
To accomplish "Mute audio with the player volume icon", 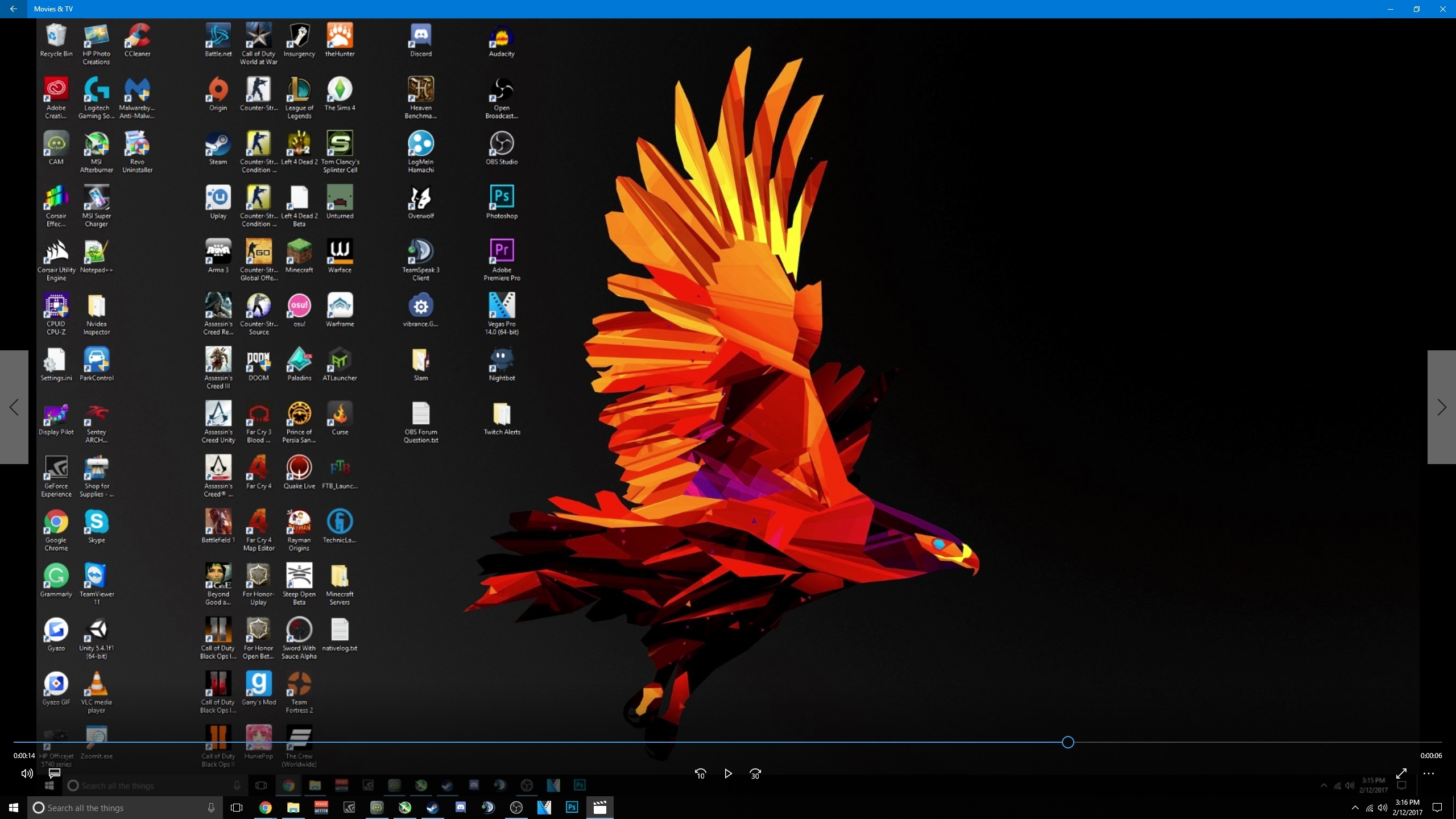I will point(27,773).
